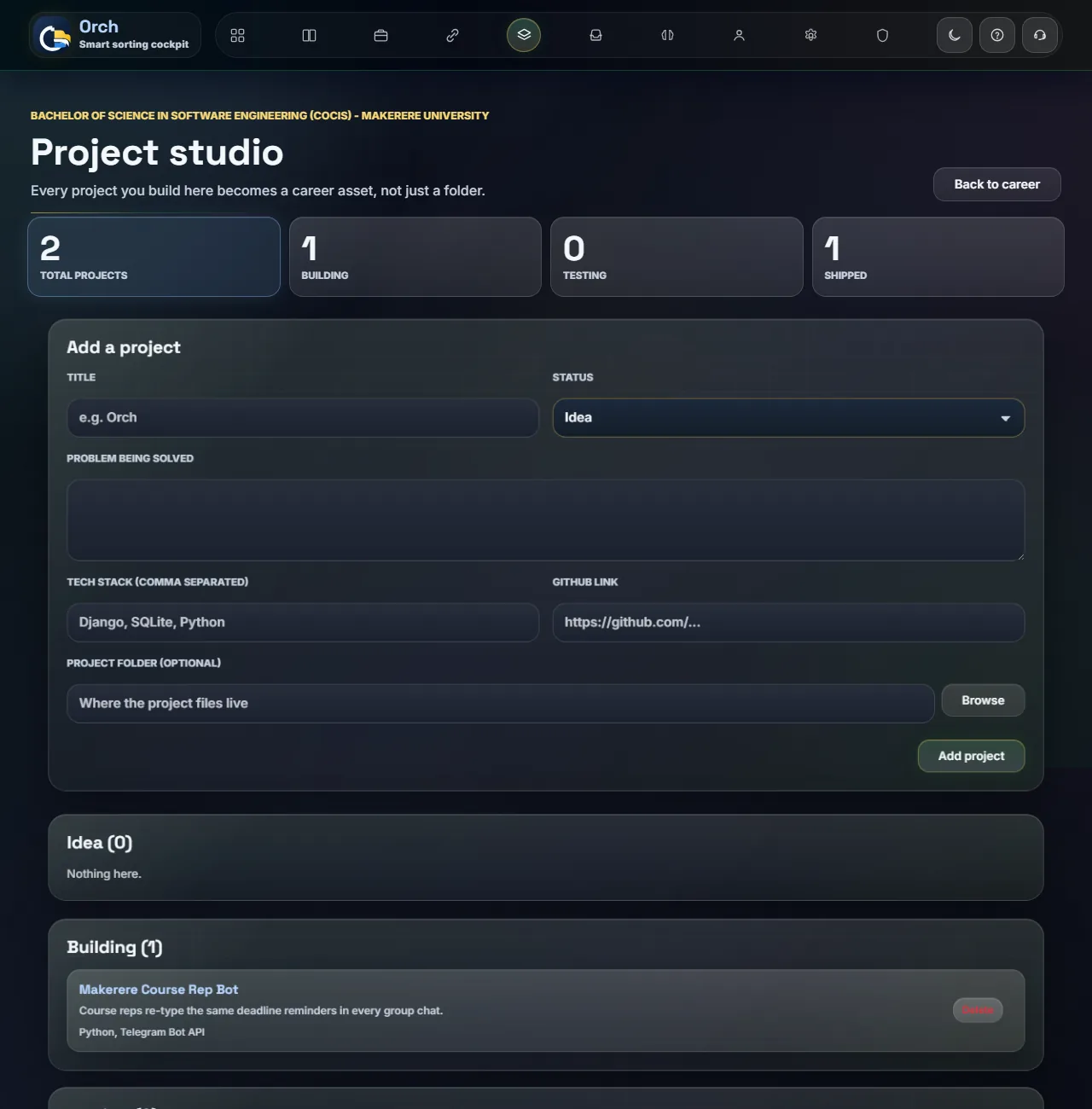Screen dimensions: 1092x1109
Task: Select the highlighted layers project icon
Action: (x=524, y=35)
